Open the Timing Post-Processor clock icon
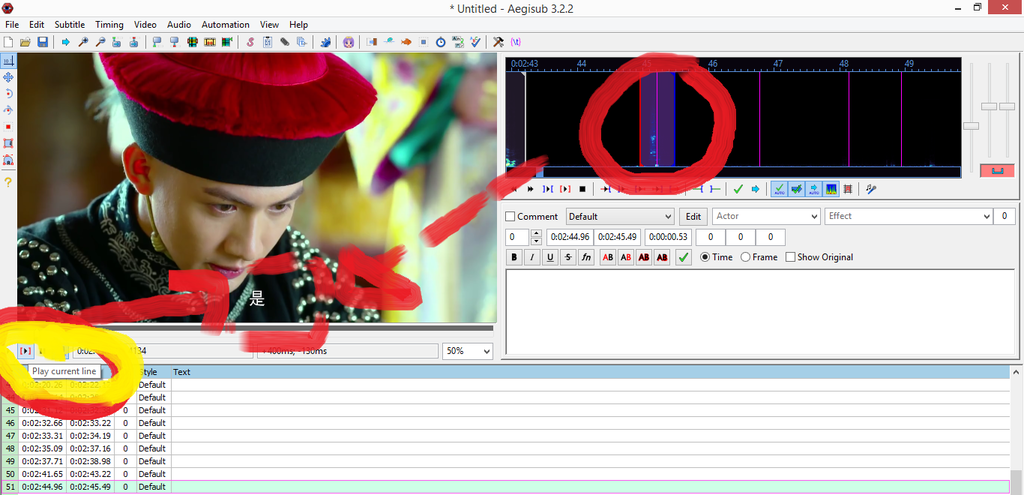 click(x=441, y=42)
